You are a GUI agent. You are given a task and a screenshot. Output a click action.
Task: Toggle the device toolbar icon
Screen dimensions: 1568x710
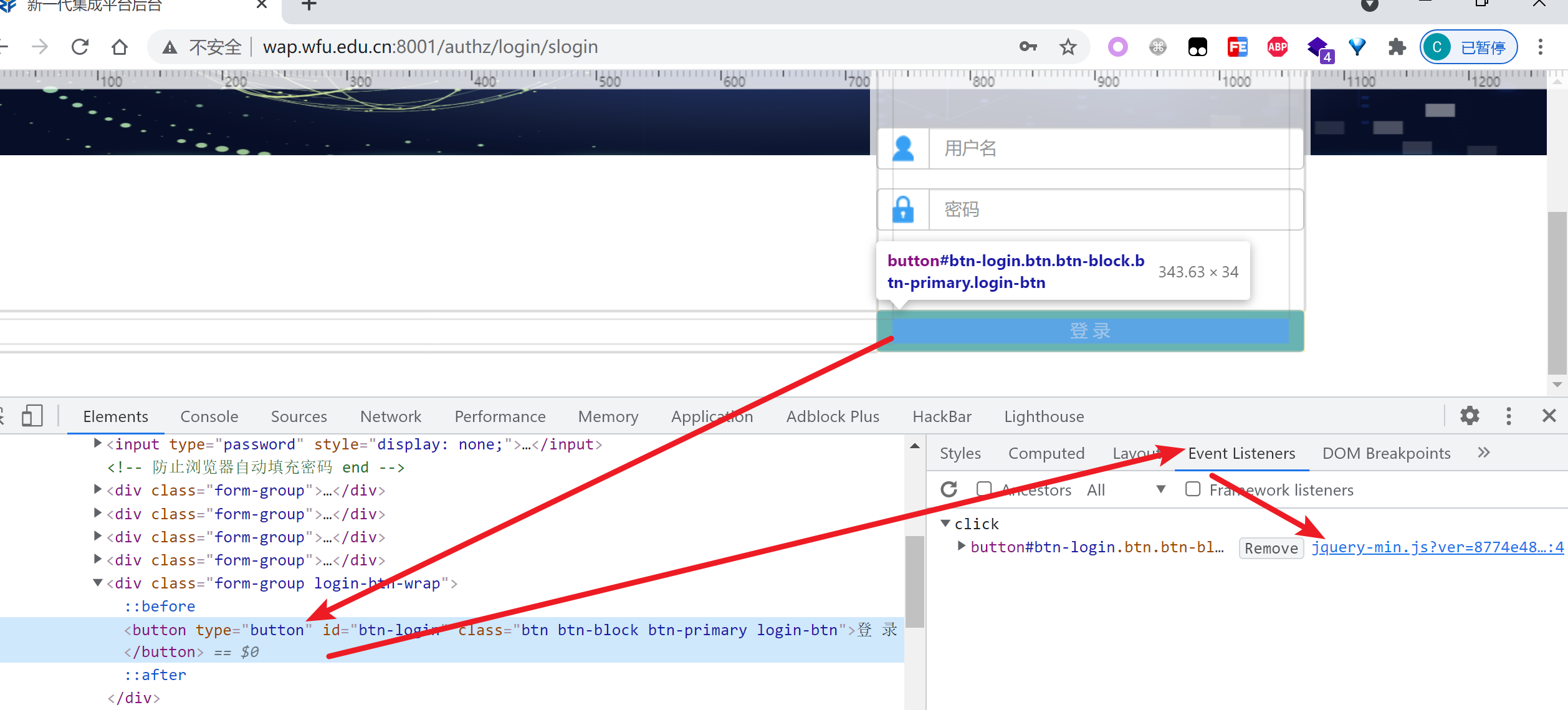[x=32, y=416]
